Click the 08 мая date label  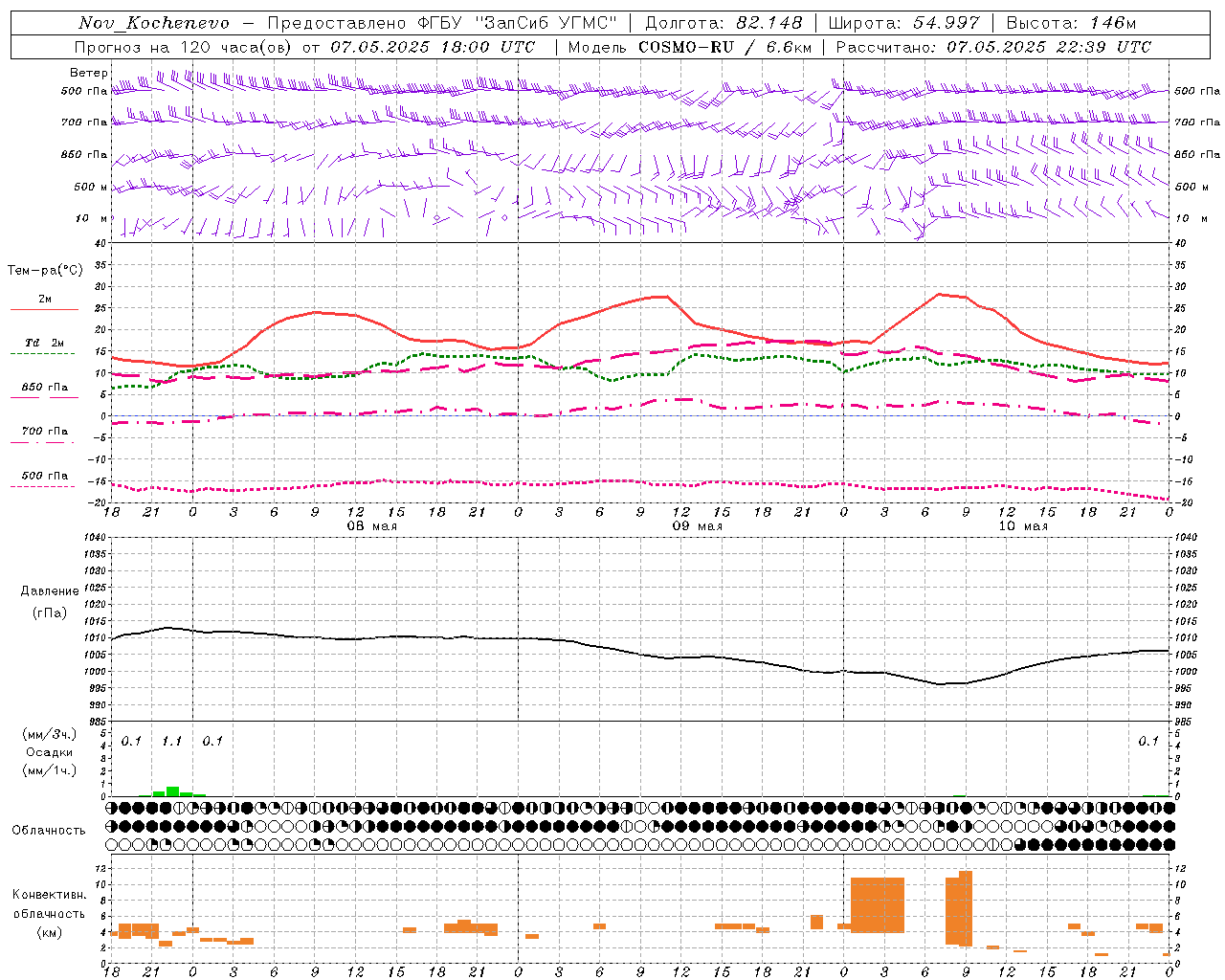[x=371, y=526]
